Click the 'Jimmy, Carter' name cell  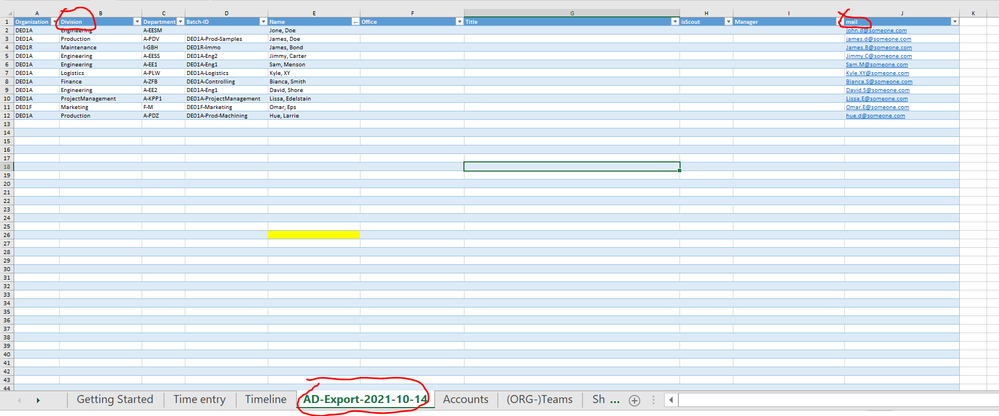[314, 56]
